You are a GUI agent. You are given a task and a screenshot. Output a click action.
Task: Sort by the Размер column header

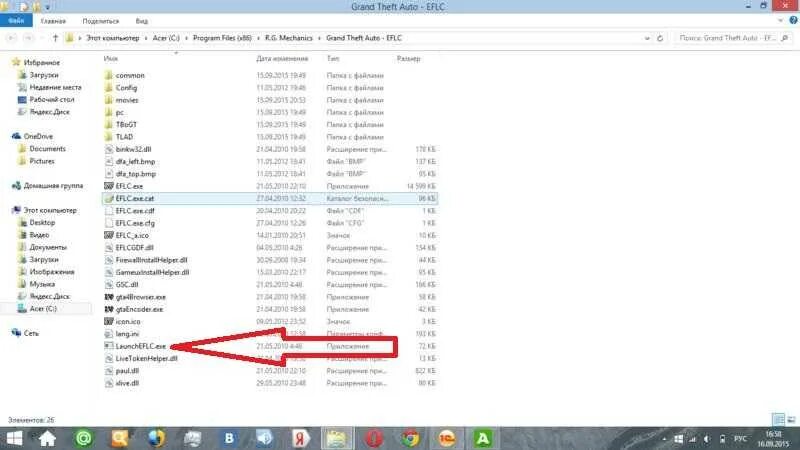[x=408, y=59]
